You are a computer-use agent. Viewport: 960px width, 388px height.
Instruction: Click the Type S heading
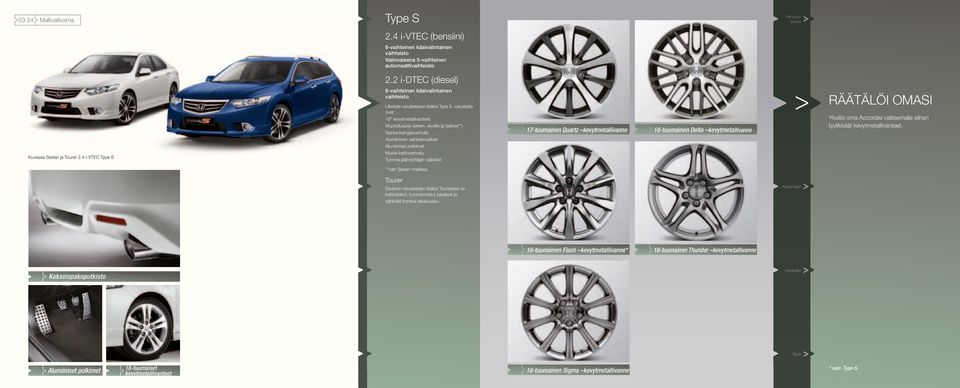[x=402, y=19]
